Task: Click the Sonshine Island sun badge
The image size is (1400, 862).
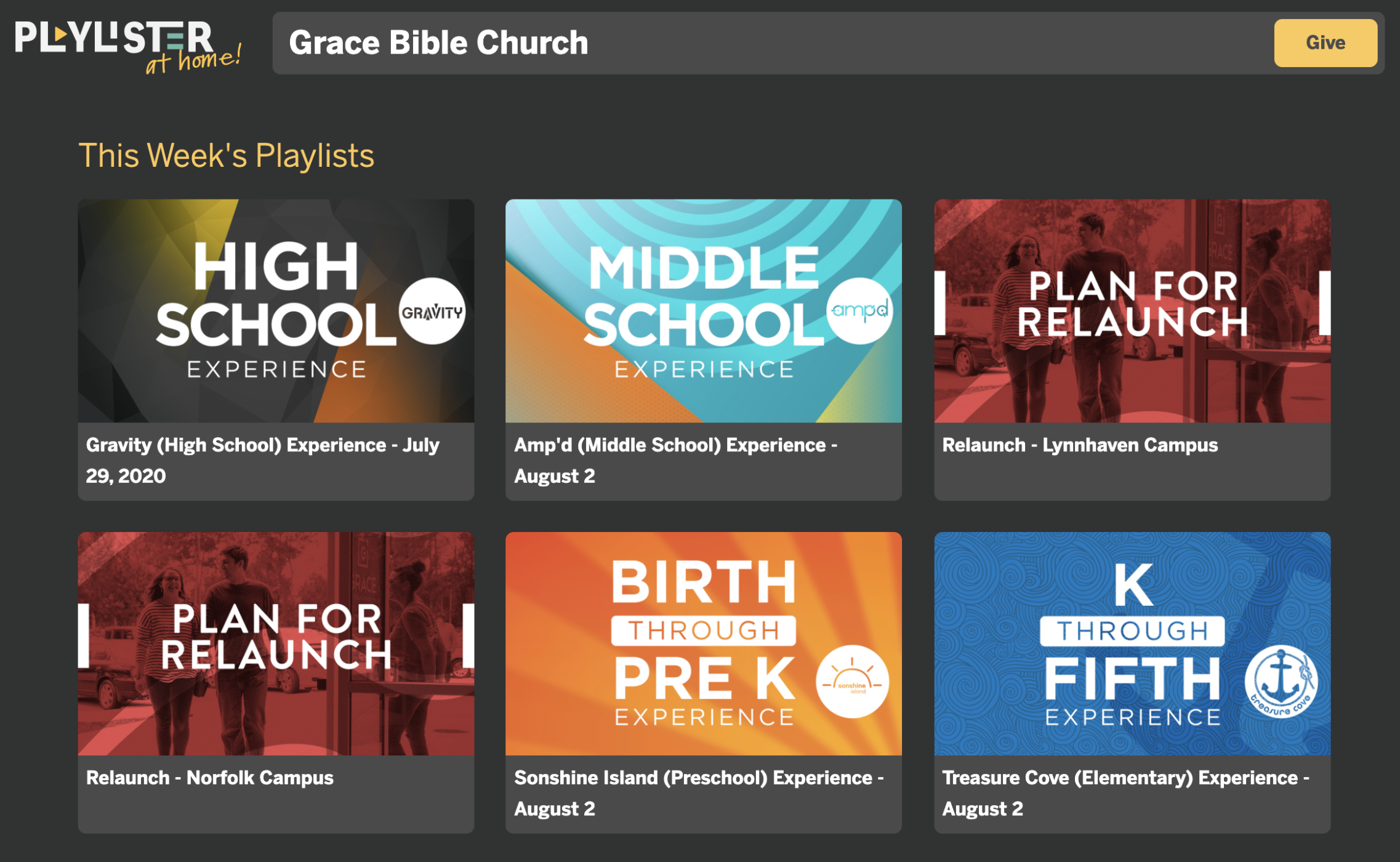Action: (853, 682)
